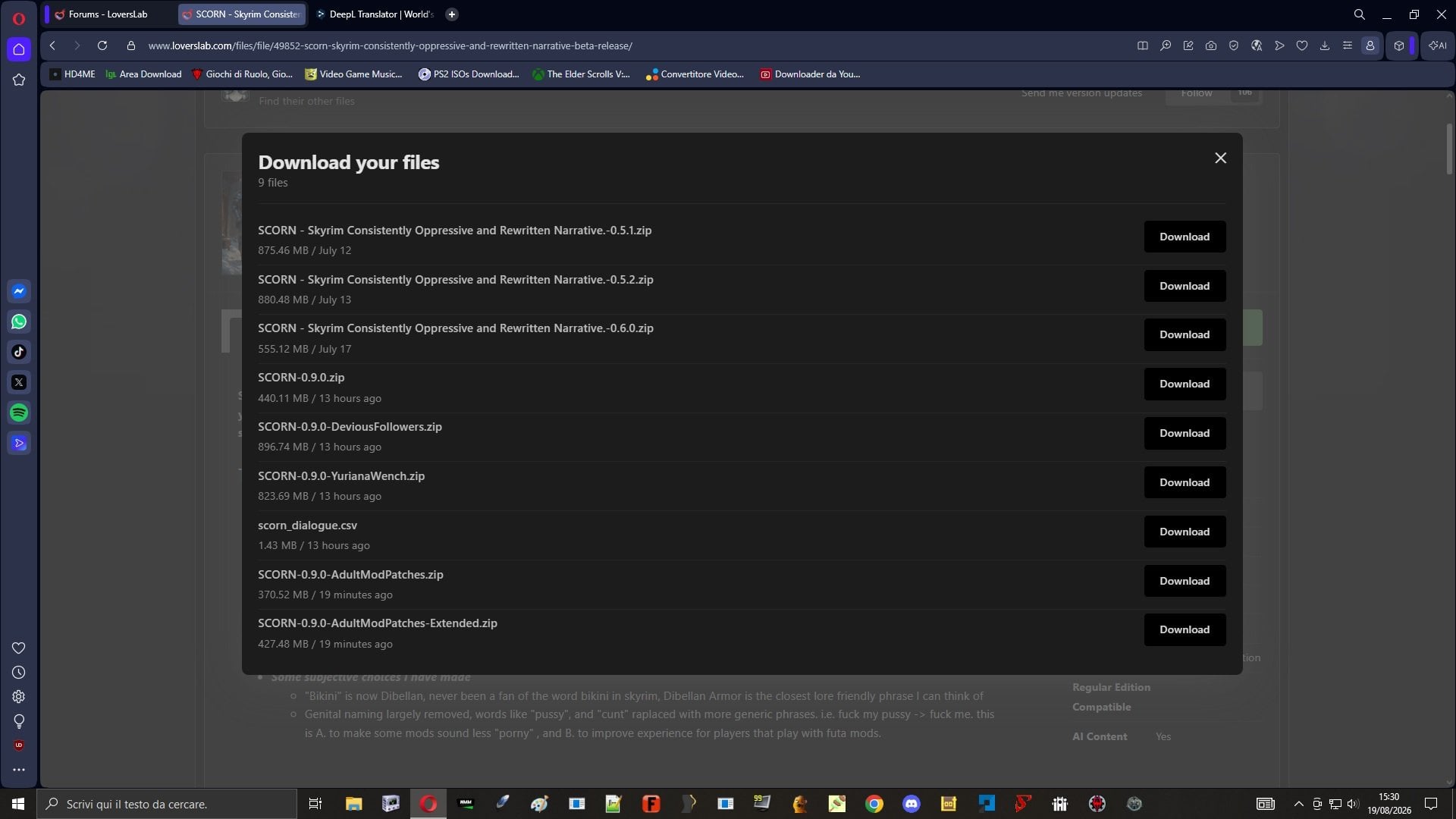Viewport: 1456px width, 819px height.
Task: Open File Explorer from the taskbar
Action: click(353, 804)
